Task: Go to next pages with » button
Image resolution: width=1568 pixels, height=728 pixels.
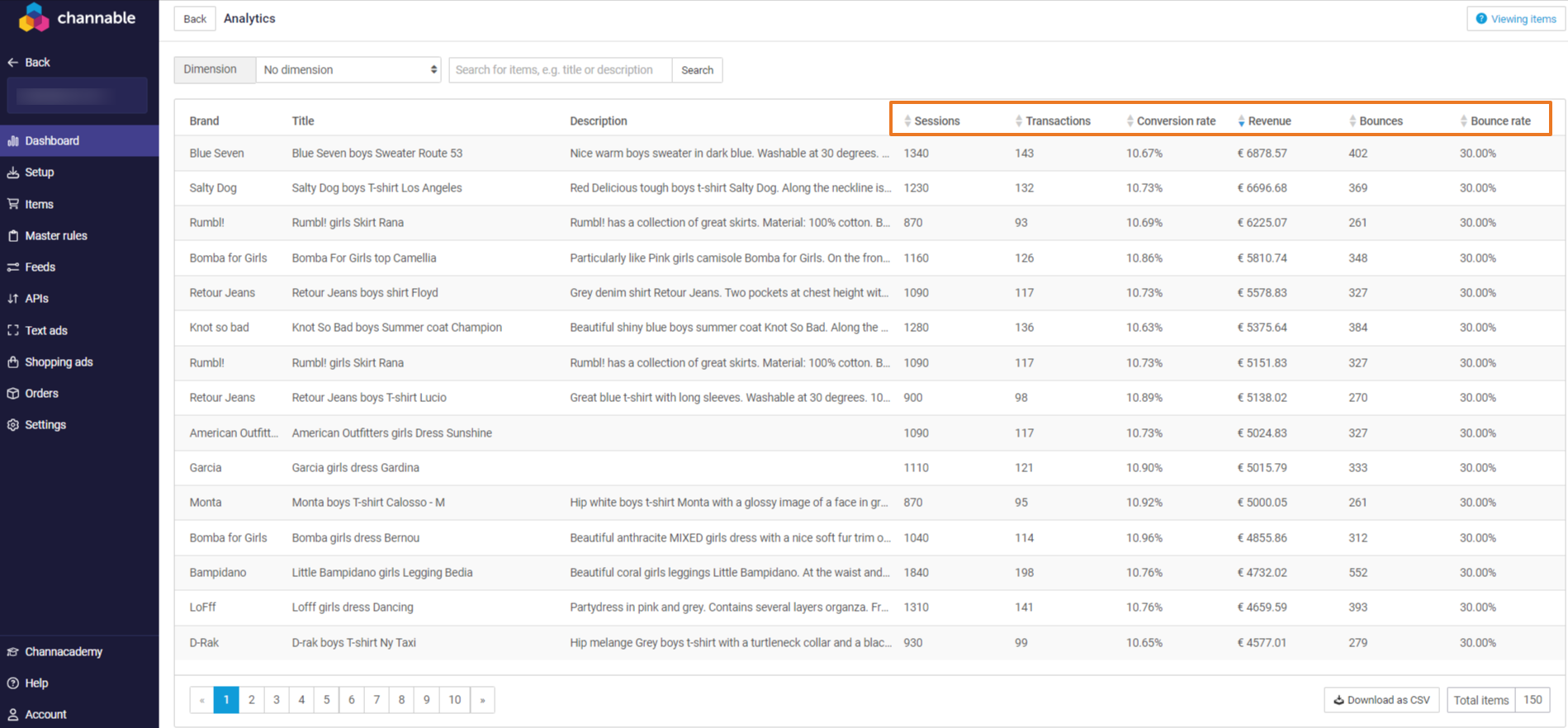Action: [x=483, y=700]
